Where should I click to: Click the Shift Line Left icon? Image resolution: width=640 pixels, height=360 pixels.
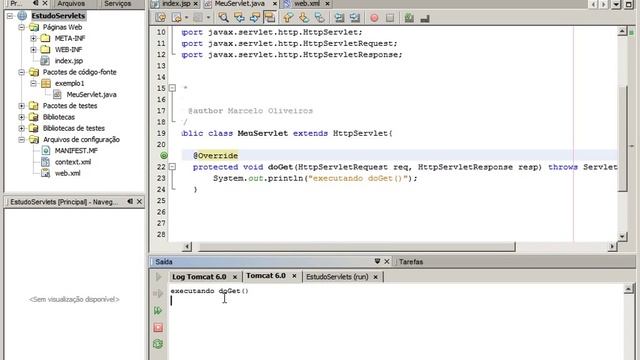(339, 18)
